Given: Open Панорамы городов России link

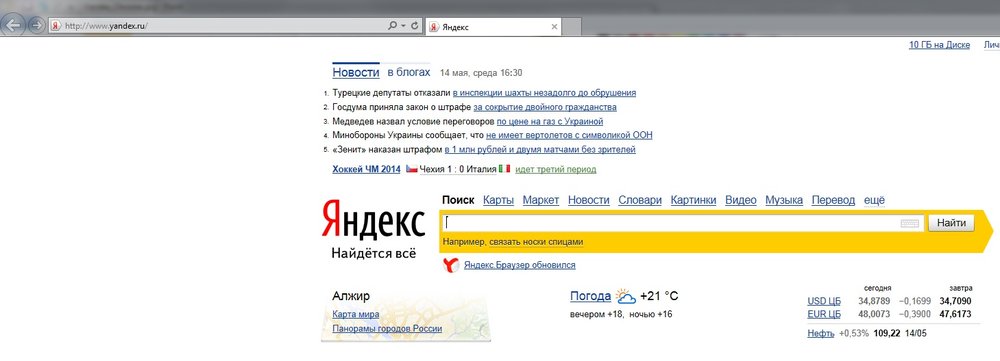Looking at the screenshot, I should (387, 329).
